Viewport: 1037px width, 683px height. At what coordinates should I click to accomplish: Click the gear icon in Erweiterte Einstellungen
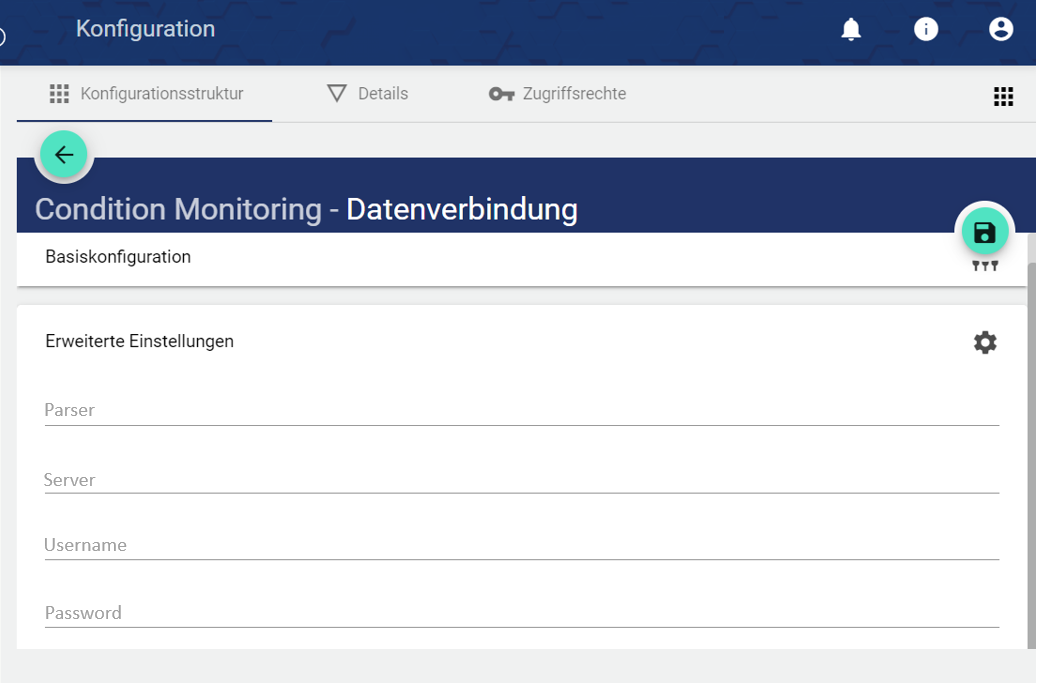point(985,343)
